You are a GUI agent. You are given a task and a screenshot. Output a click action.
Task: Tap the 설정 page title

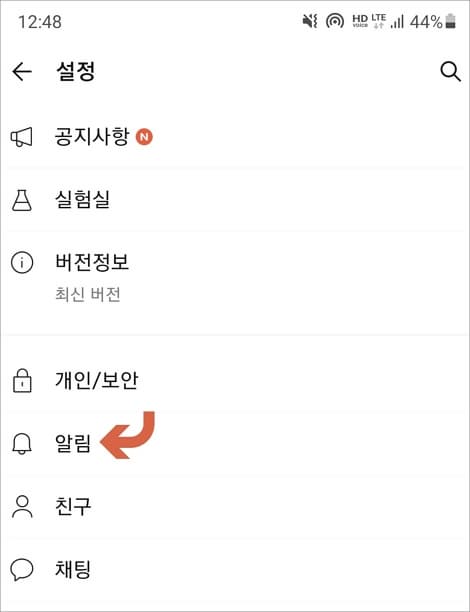75,71
